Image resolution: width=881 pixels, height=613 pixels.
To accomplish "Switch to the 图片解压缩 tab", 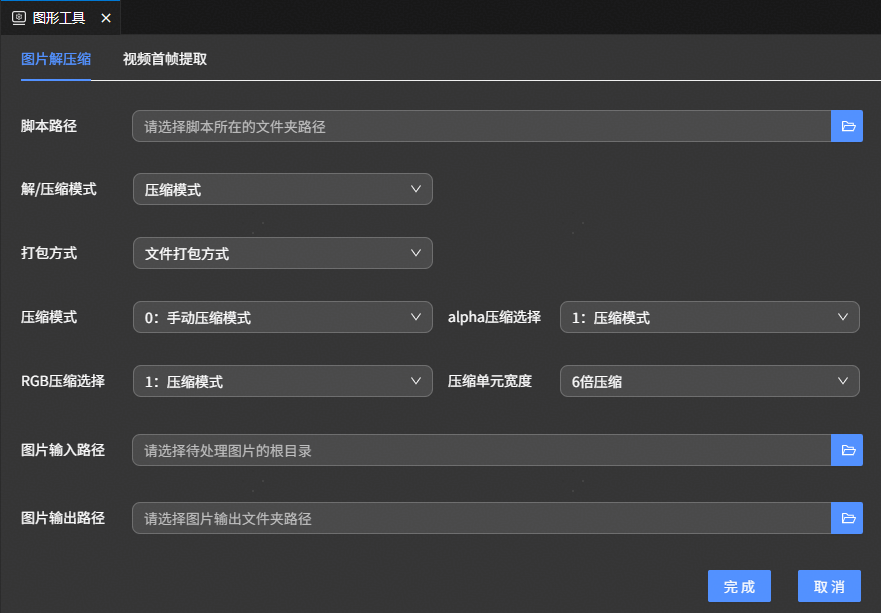I will [56, 59].
